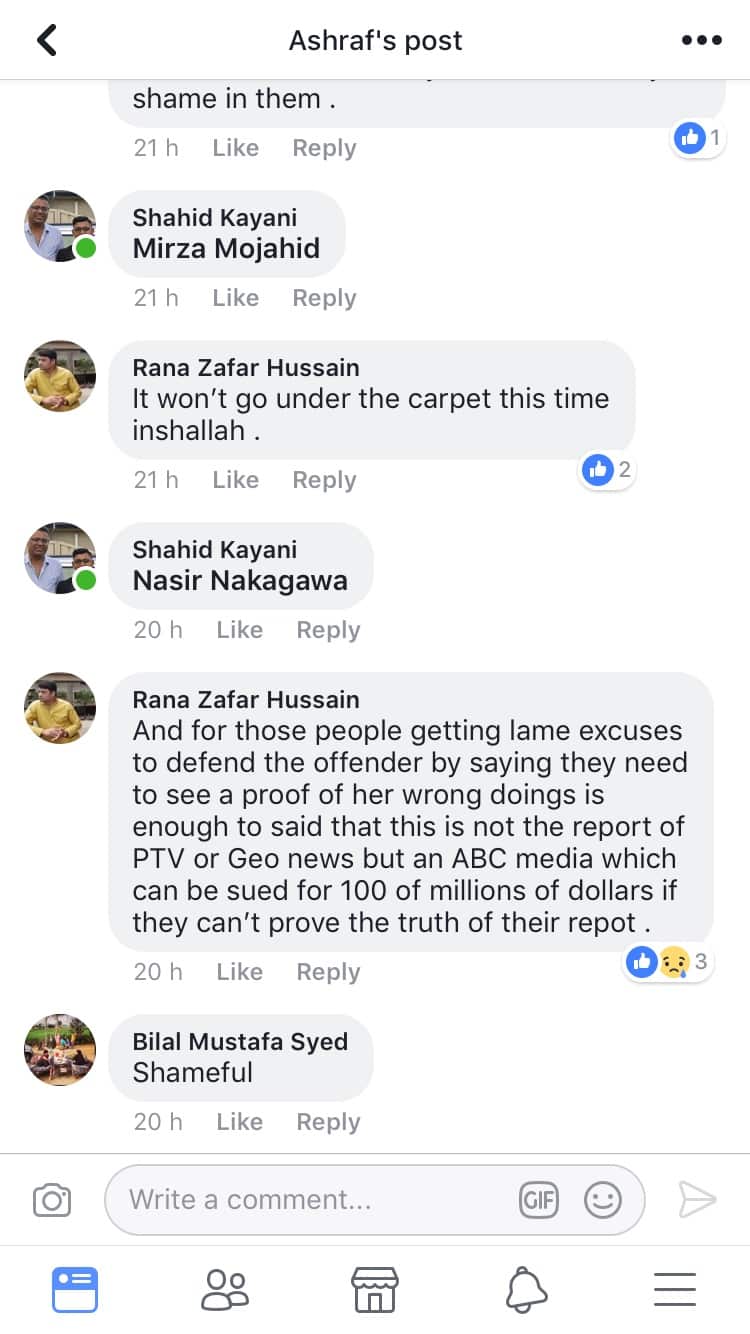Tap the send comment arrow icon
The height and width of the screenshot is (1334, 750).
point(697,1199)
